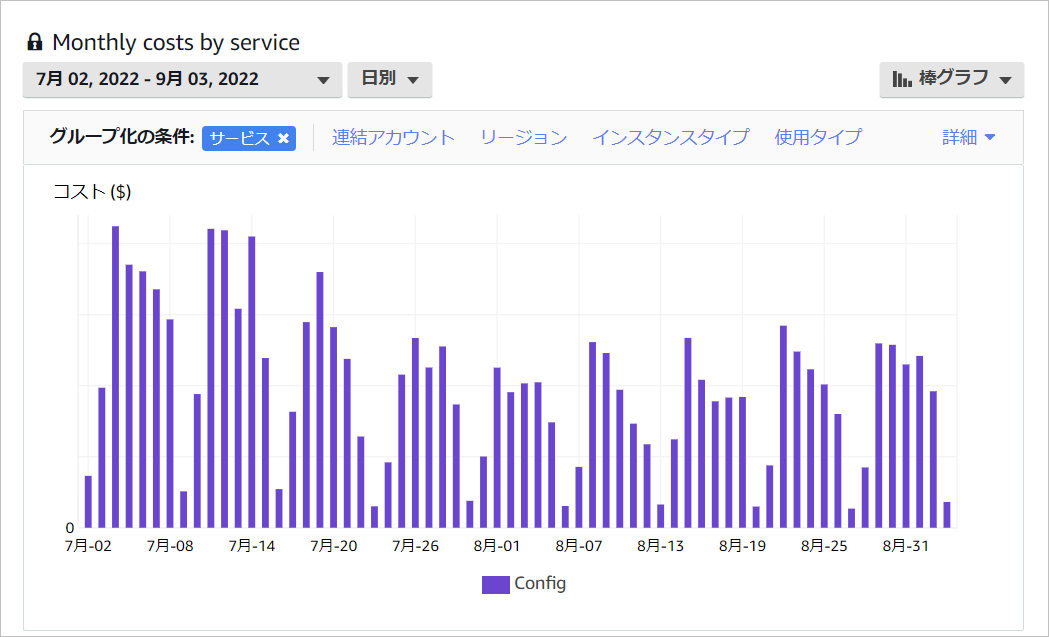Click the tallest bar near 7月-04

coord(116,377)
